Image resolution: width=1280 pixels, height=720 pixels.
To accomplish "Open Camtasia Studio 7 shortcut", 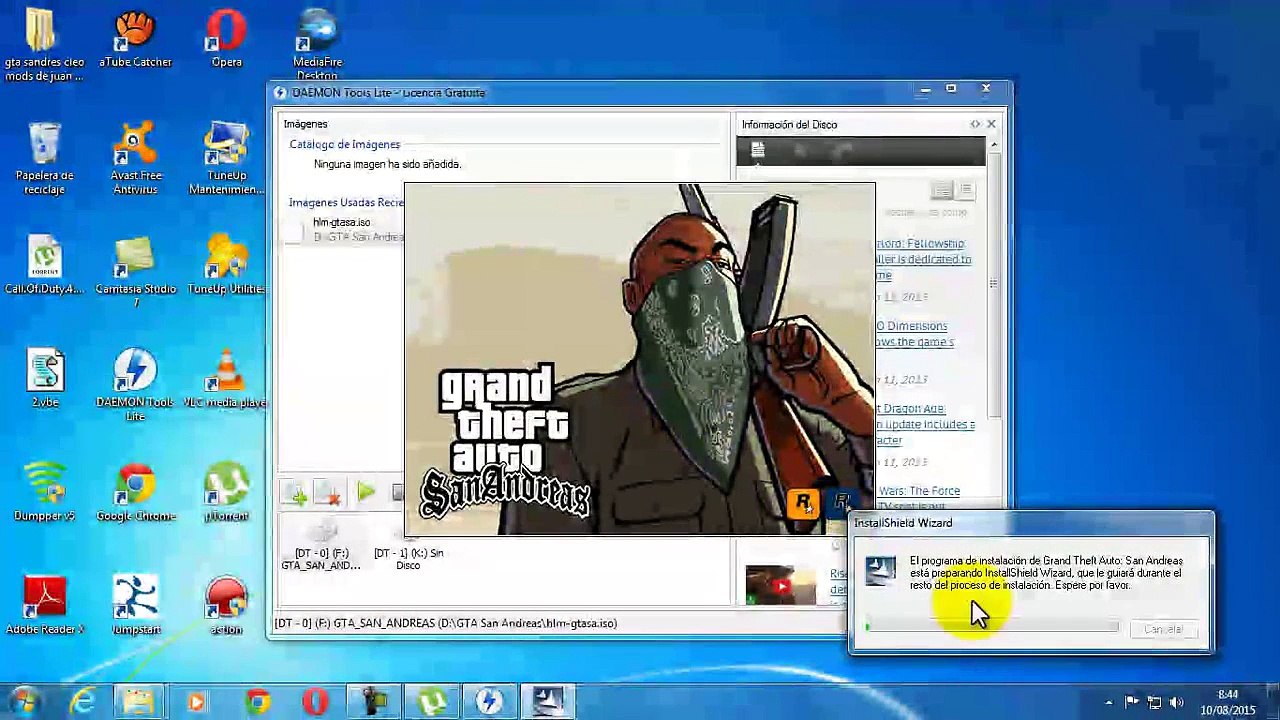I will (x=135, y=272).
